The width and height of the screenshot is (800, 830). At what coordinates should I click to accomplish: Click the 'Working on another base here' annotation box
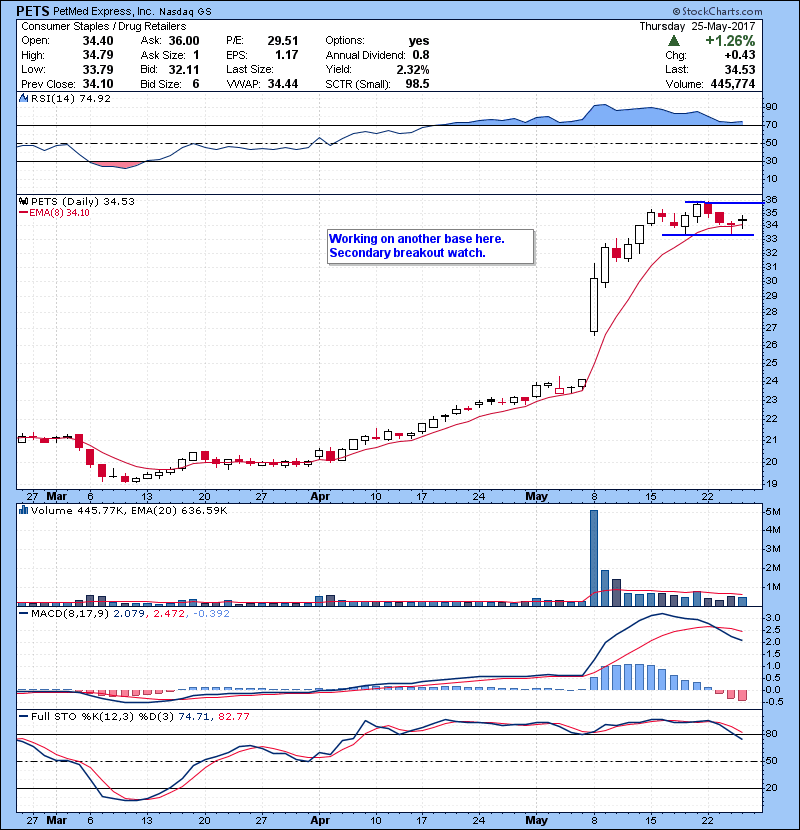[x=430, y=246]
